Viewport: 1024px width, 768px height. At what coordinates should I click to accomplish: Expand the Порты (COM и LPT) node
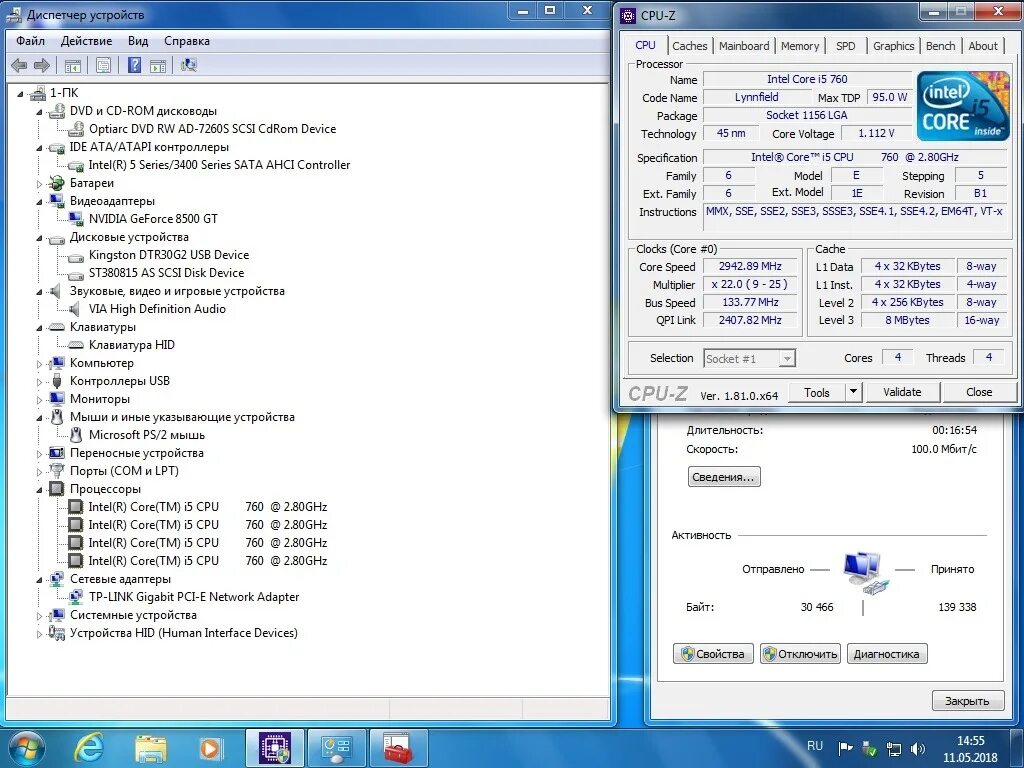click(39, 472)
